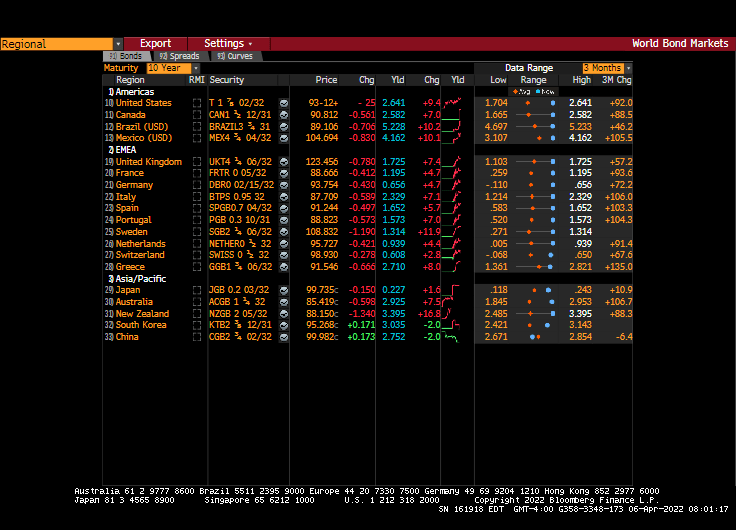Open the chart icon for Germany's DBR bond

click(x=284, y=185)
